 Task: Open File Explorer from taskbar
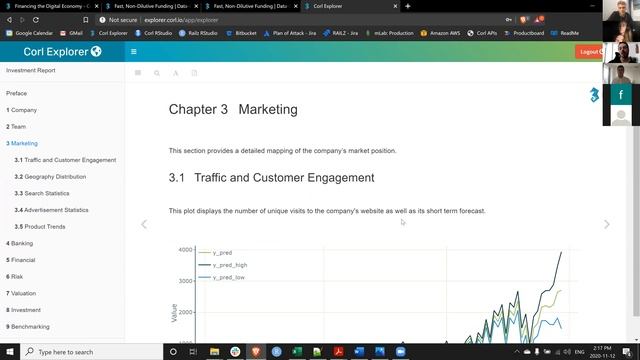(214, 352)
